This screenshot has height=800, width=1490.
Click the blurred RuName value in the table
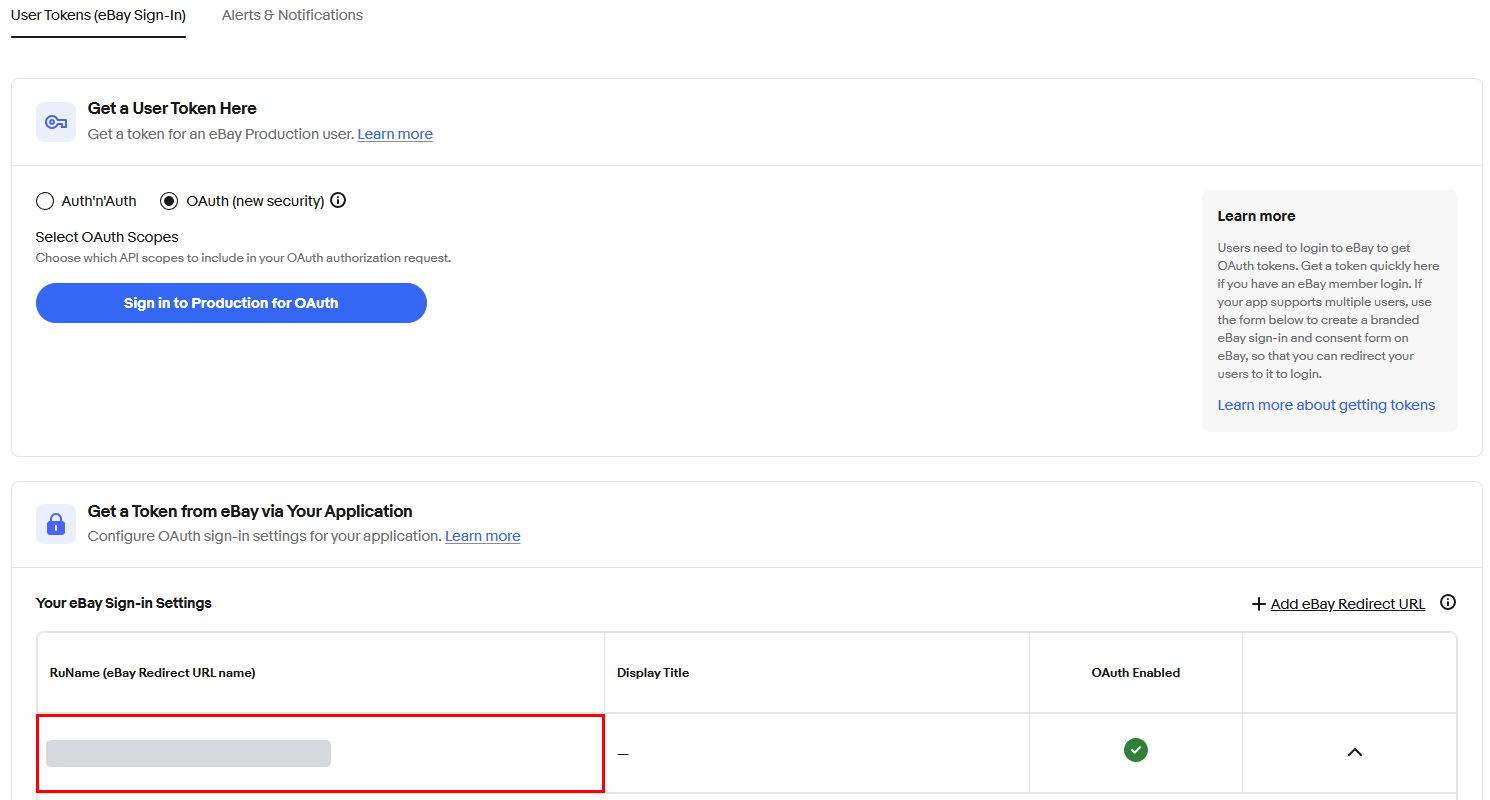(x=188, y=754)
